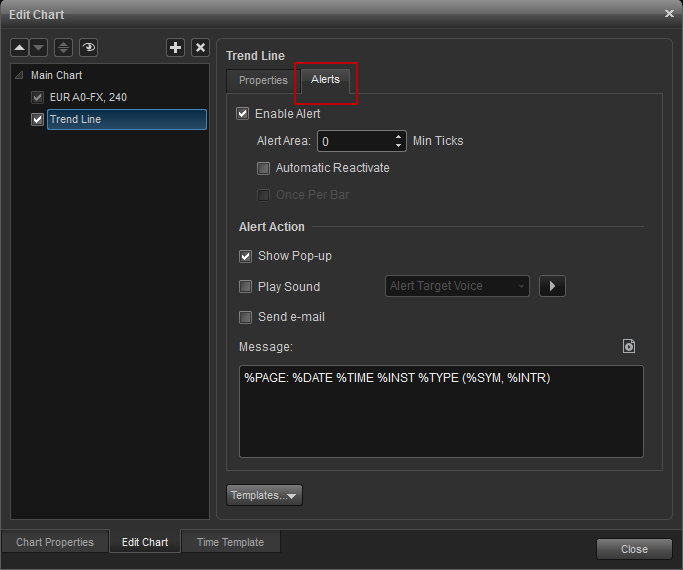Click inside the Message text box
The height and width of the screenshot is (570, 683).
(x=441, y=411)
